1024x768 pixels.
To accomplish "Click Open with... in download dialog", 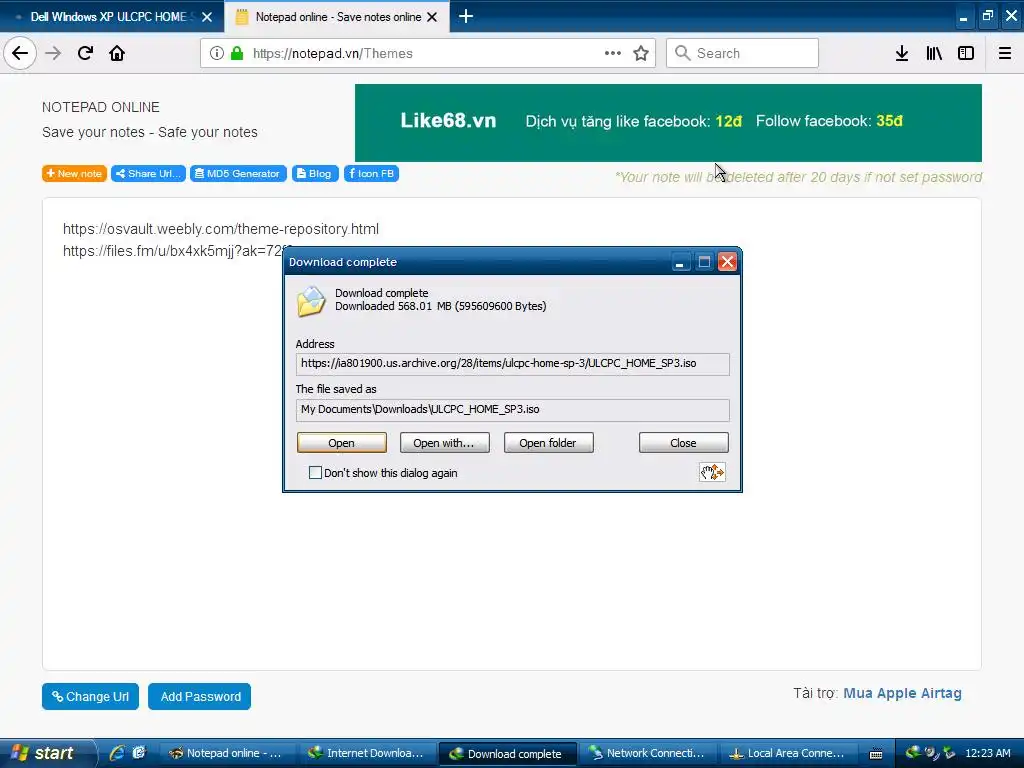I will [444, 443].
